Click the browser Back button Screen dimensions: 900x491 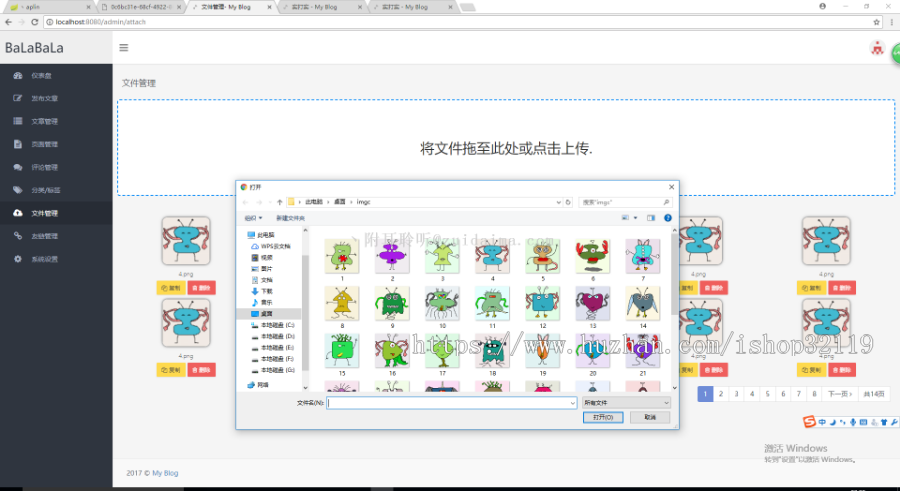[x=8, y=22]
